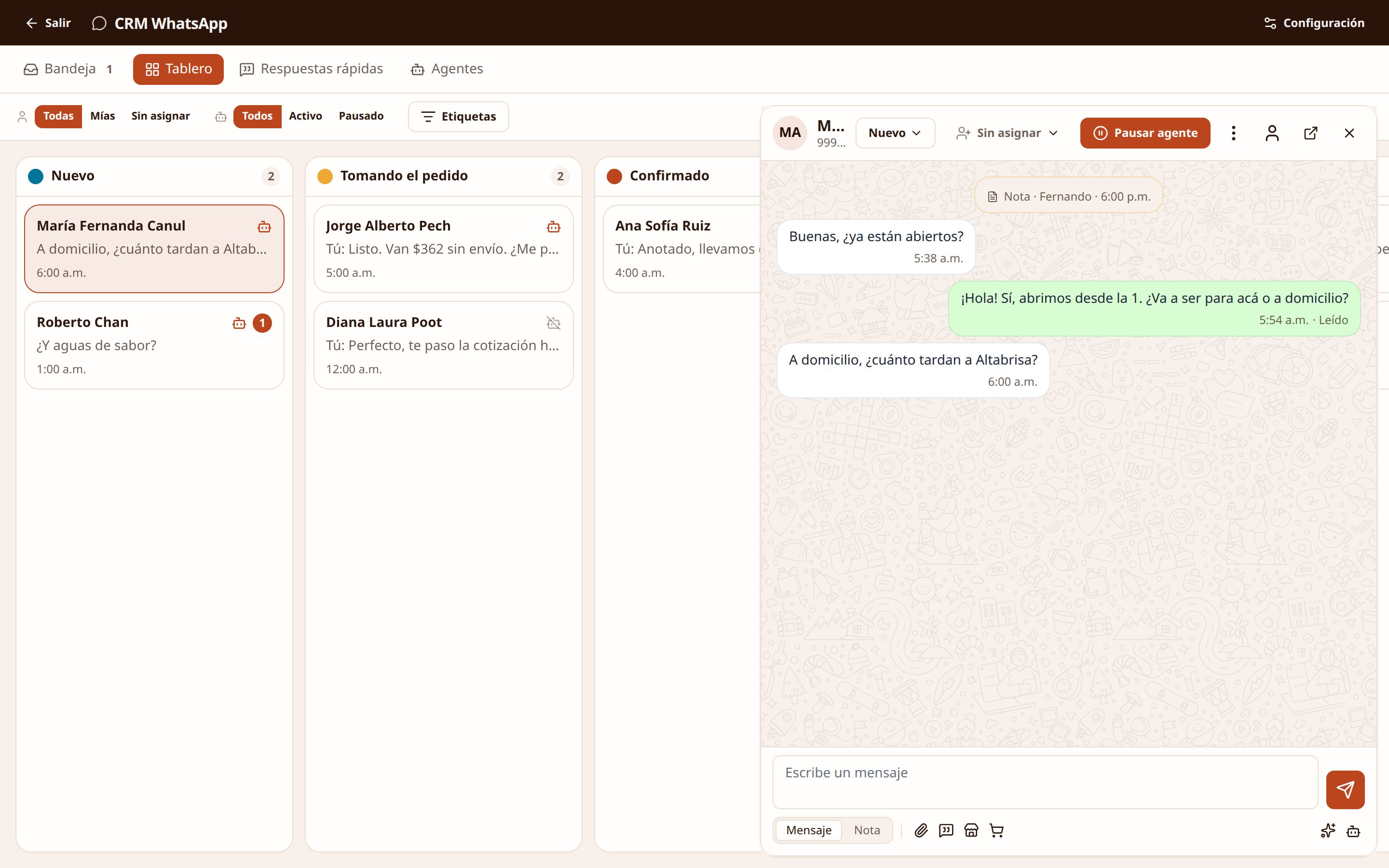
Task: Click the store catalog icon below message box
Action: (971, 830)
